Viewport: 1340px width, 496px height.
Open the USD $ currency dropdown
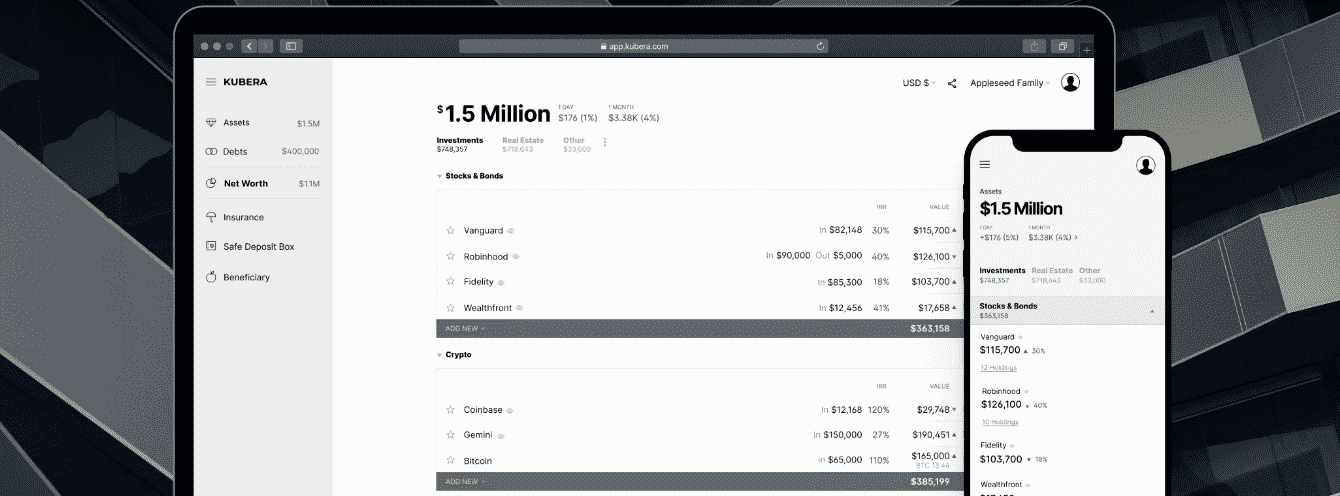point(919,83)
